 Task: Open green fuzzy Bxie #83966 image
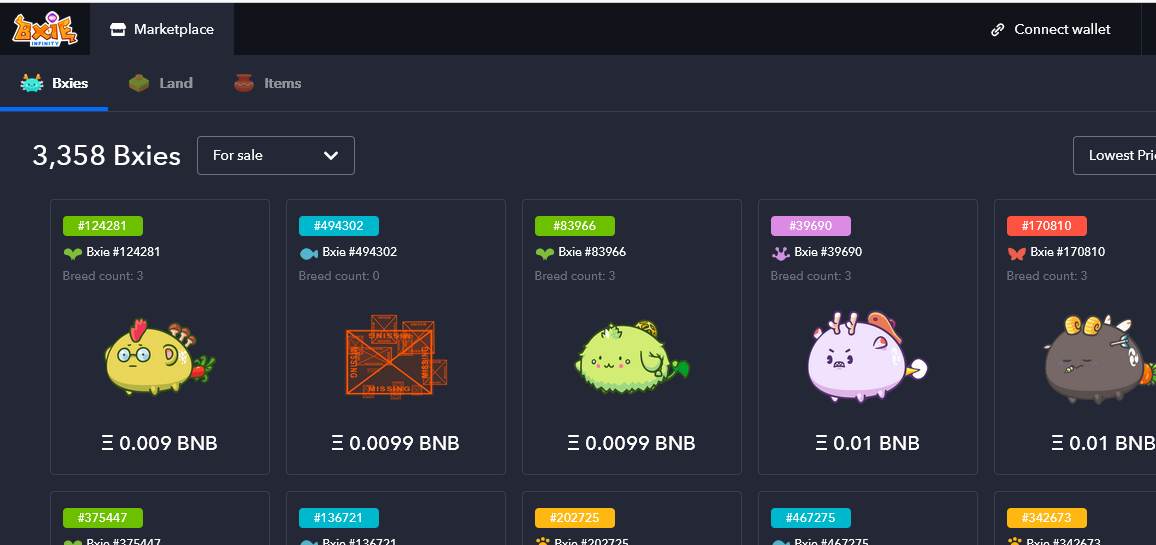click(632, 357)
